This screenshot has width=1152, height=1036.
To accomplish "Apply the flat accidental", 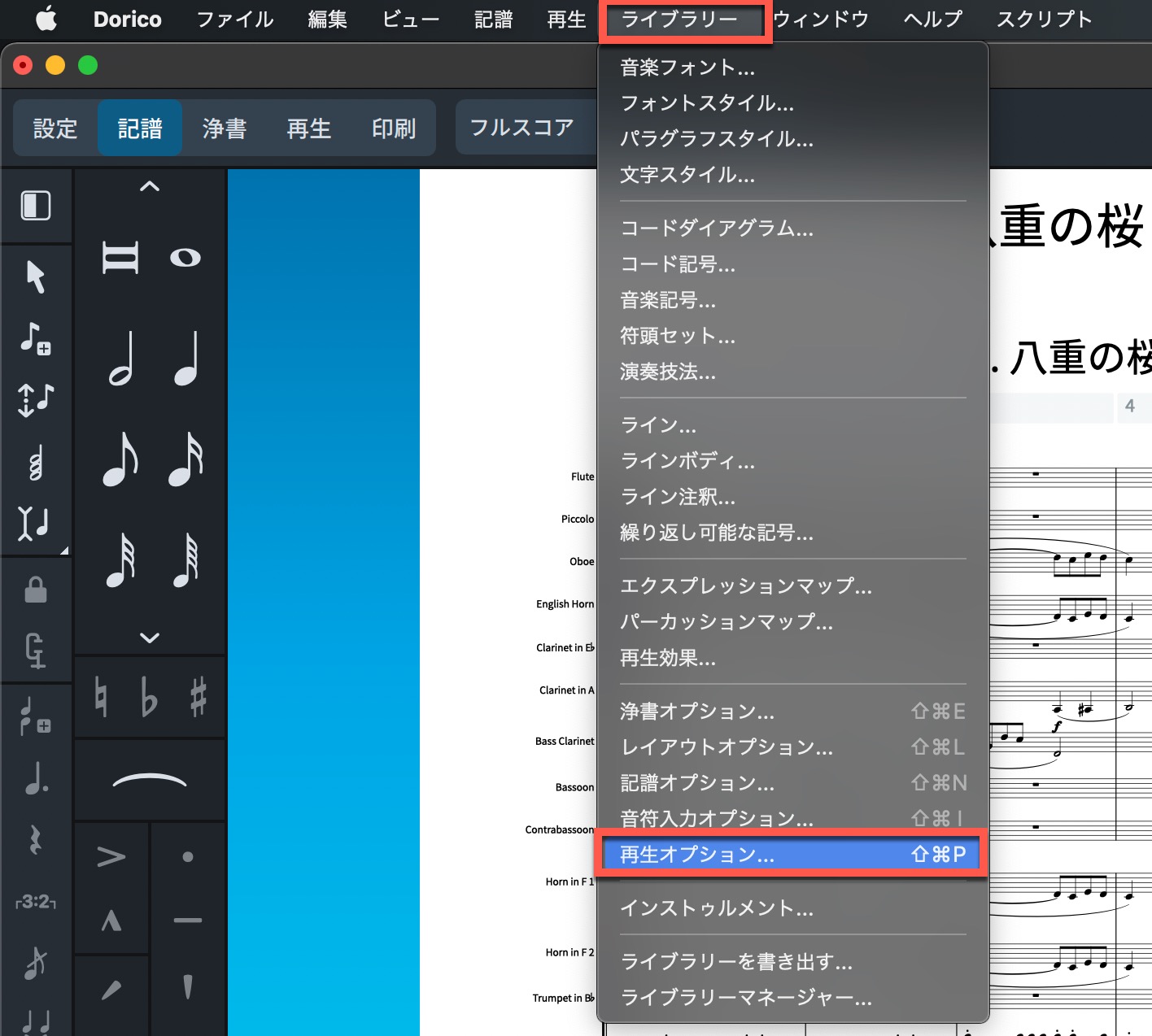I will tap(149, 697).
